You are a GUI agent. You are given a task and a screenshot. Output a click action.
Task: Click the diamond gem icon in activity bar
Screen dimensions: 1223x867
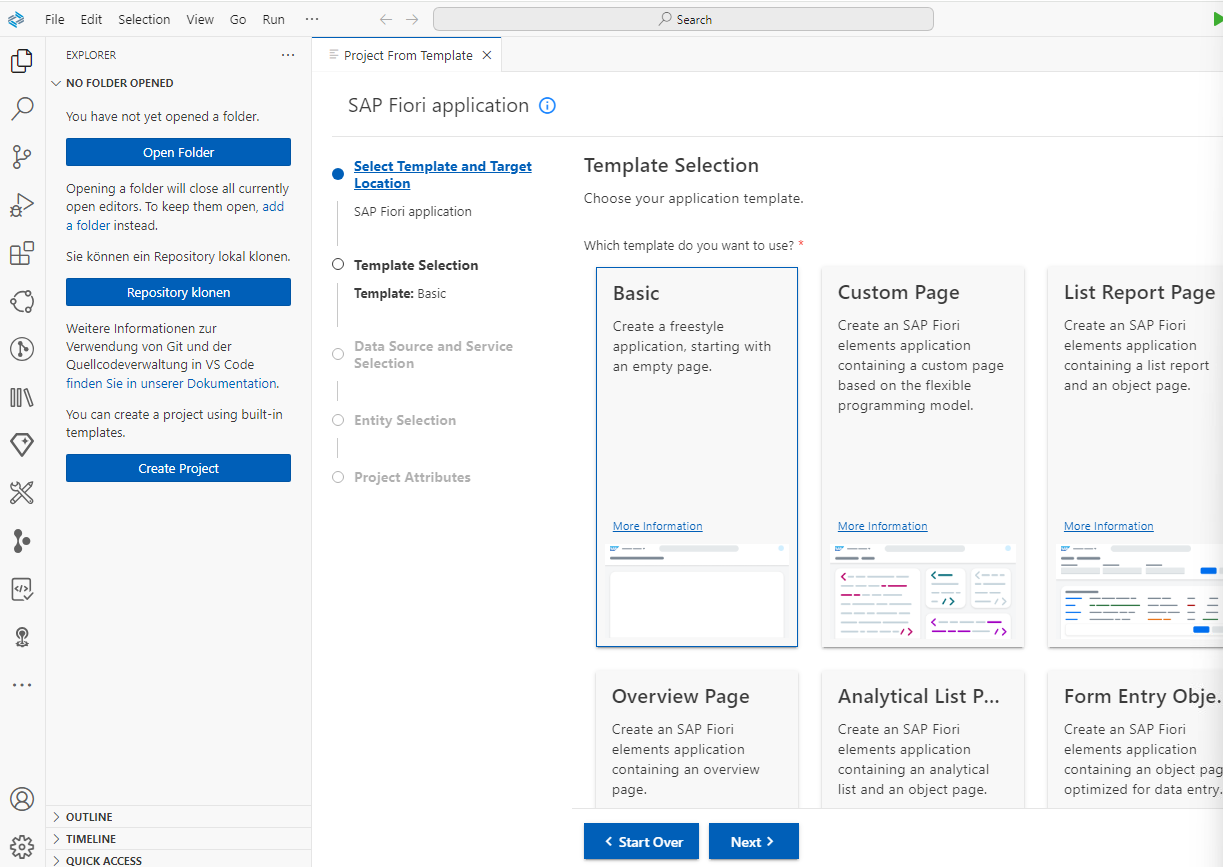pyautogui.click(x=21, y=445)
